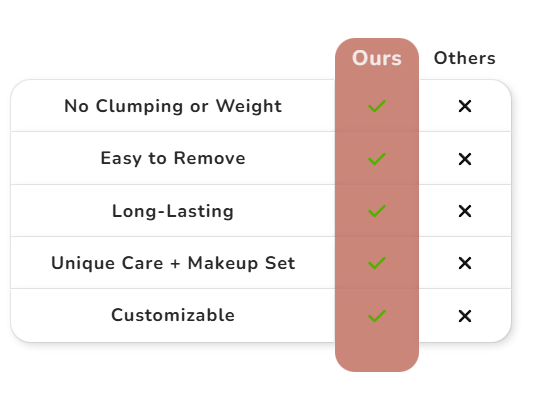This screenshot has height=411, width=541.
Task: Click the green checkmark in Long-Lasting row
Action: coord(377,211)
